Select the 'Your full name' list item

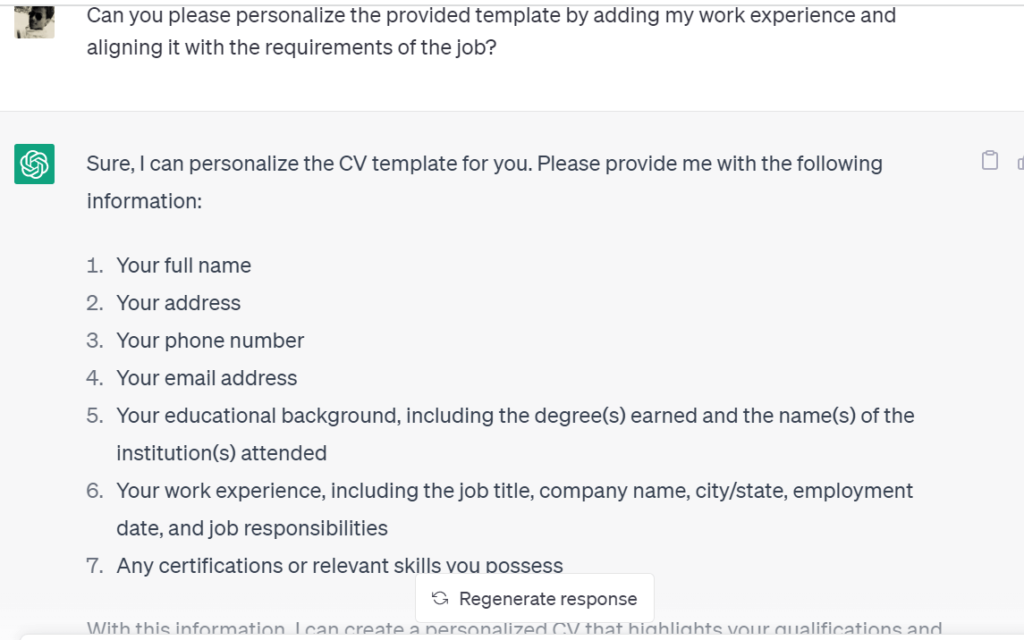point(184,266)
